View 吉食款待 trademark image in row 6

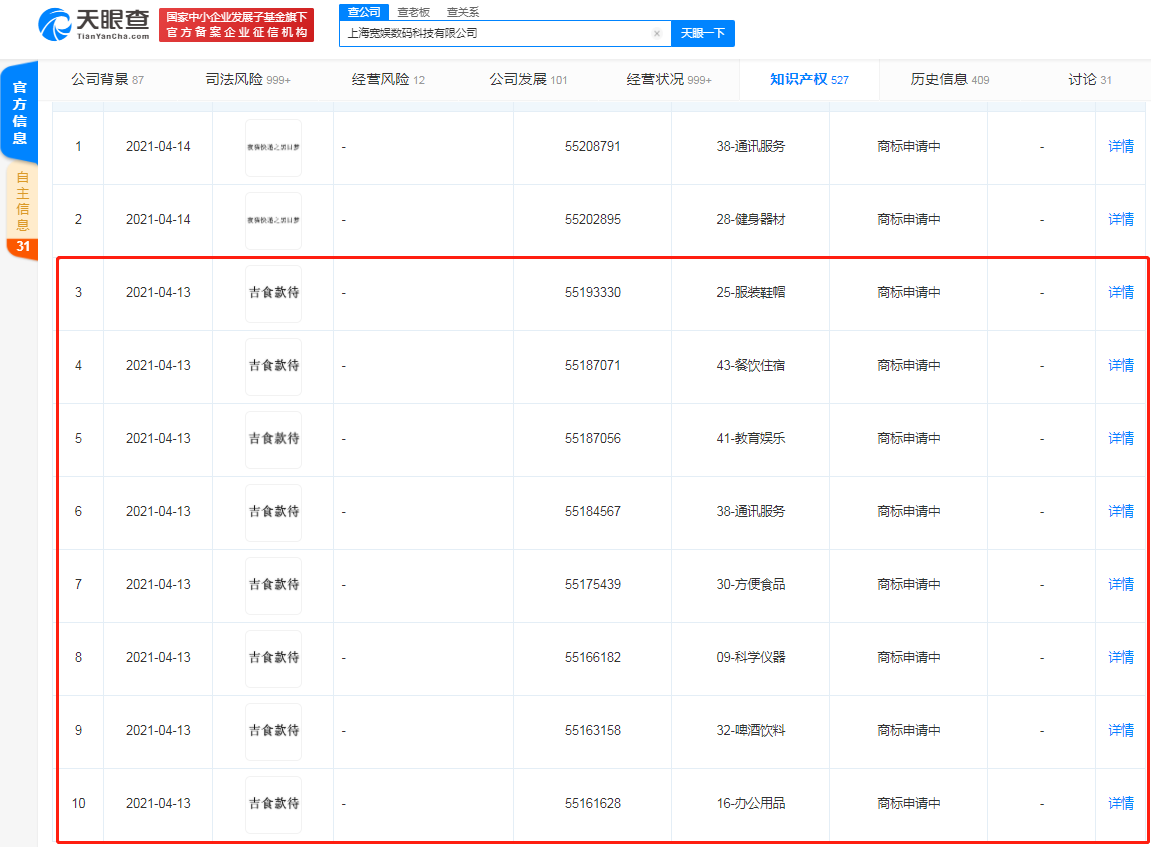coord(273,512)
